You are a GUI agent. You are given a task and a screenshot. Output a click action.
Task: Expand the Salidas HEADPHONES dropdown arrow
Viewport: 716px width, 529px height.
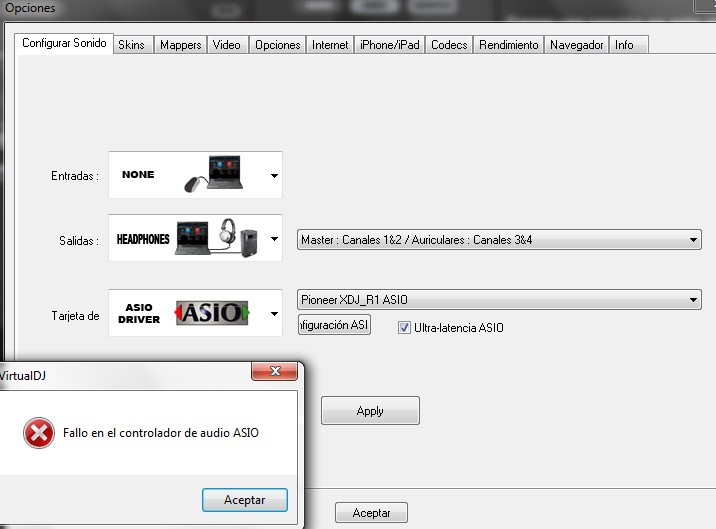274,238
